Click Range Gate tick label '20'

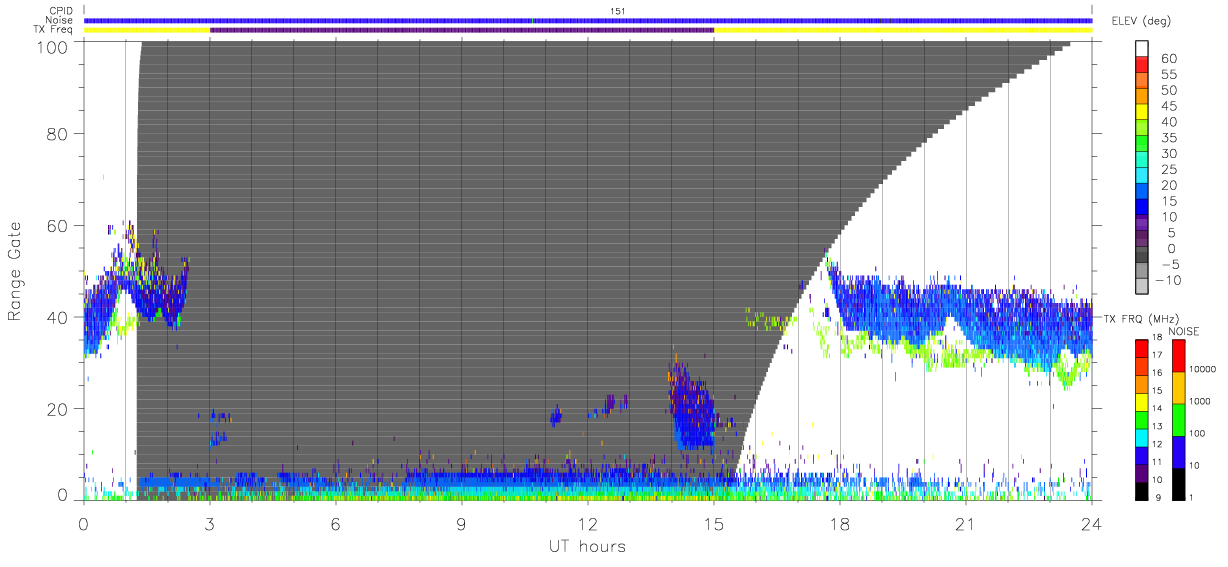pyautogui.click(x=57, y=409)
